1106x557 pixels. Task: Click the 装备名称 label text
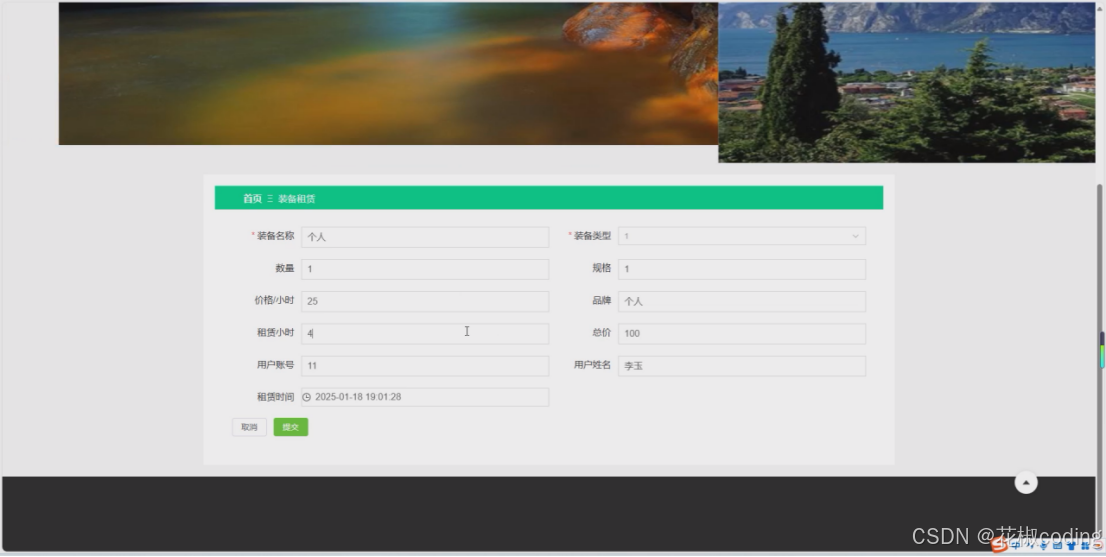coord(275,236)
